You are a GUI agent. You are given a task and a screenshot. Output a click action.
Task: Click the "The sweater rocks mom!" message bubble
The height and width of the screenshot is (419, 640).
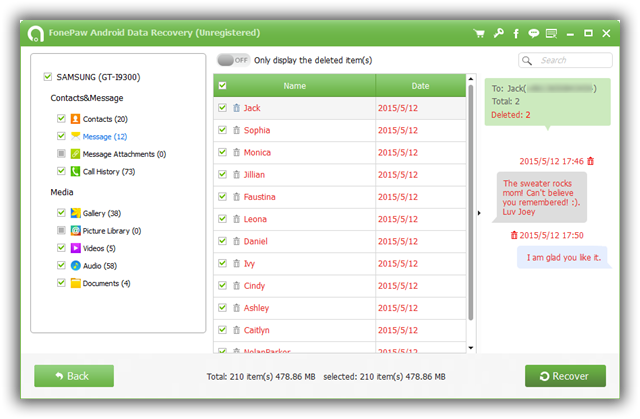[x=541, y=197]
